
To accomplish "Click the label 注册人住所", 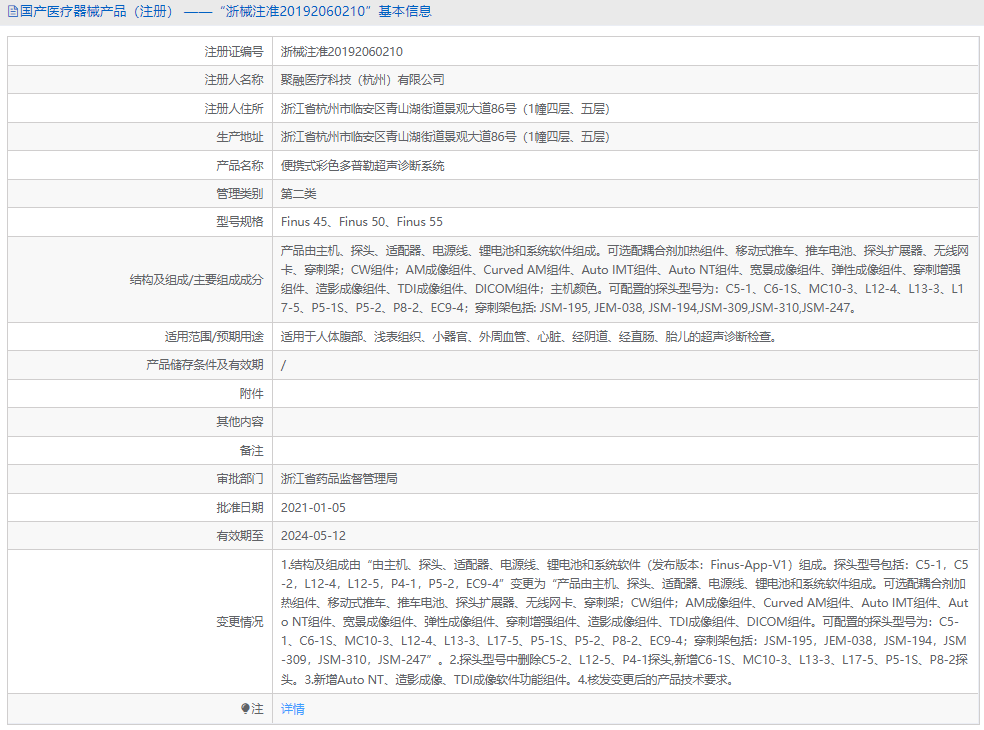I will point(233,109).
